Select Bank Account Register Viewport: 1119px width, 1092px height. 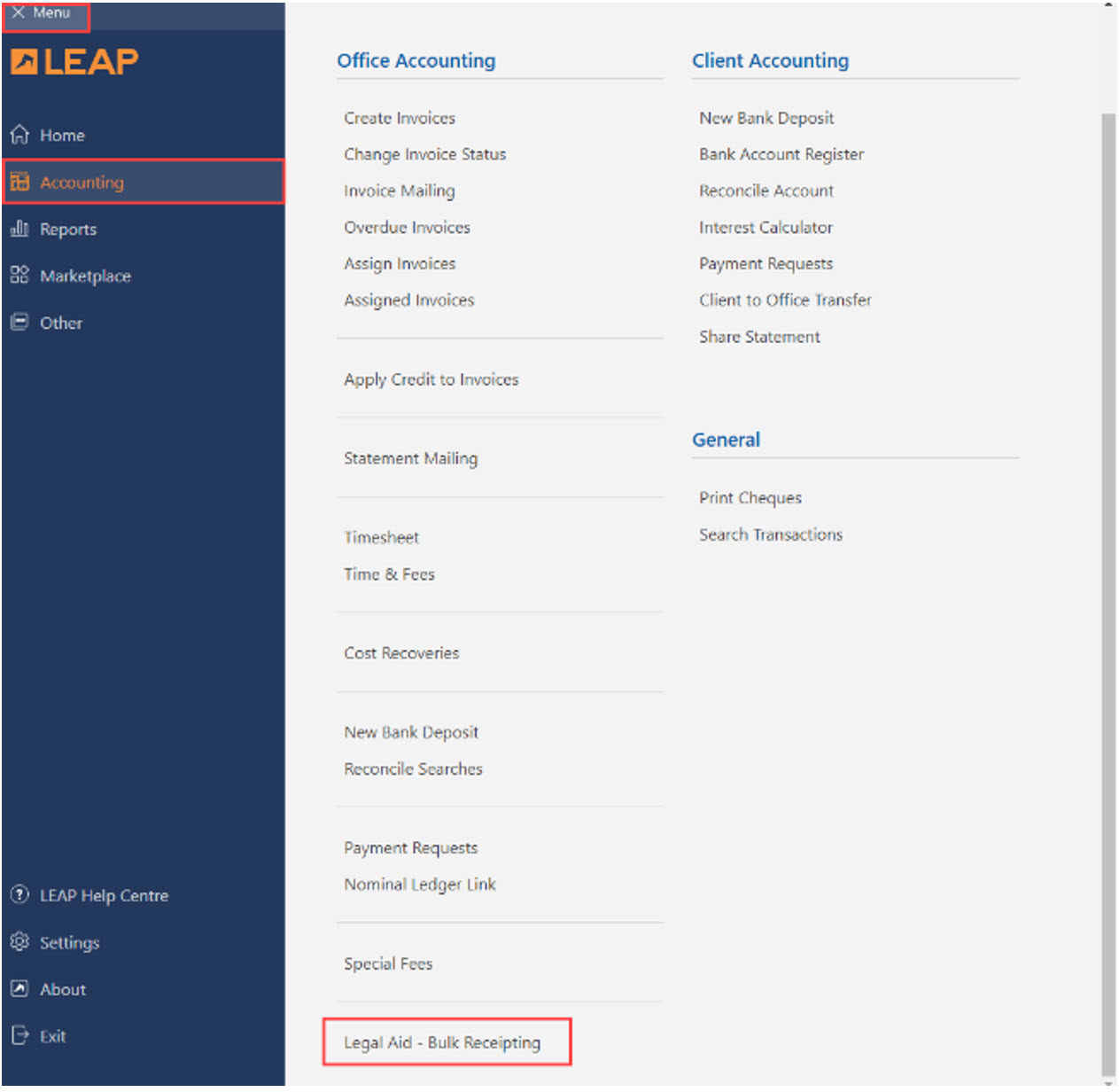click(781, 154)
